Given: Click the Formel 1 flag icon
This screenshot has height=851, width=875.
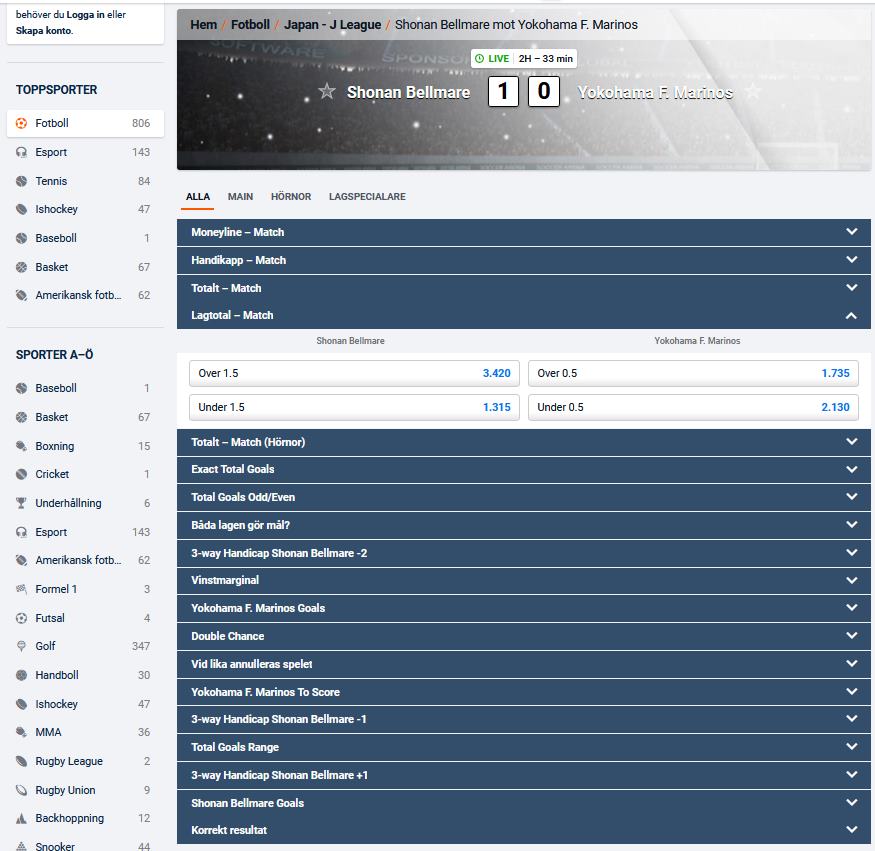Looking at the screenshot, I should pyautogui.click(x=21, y=589).
